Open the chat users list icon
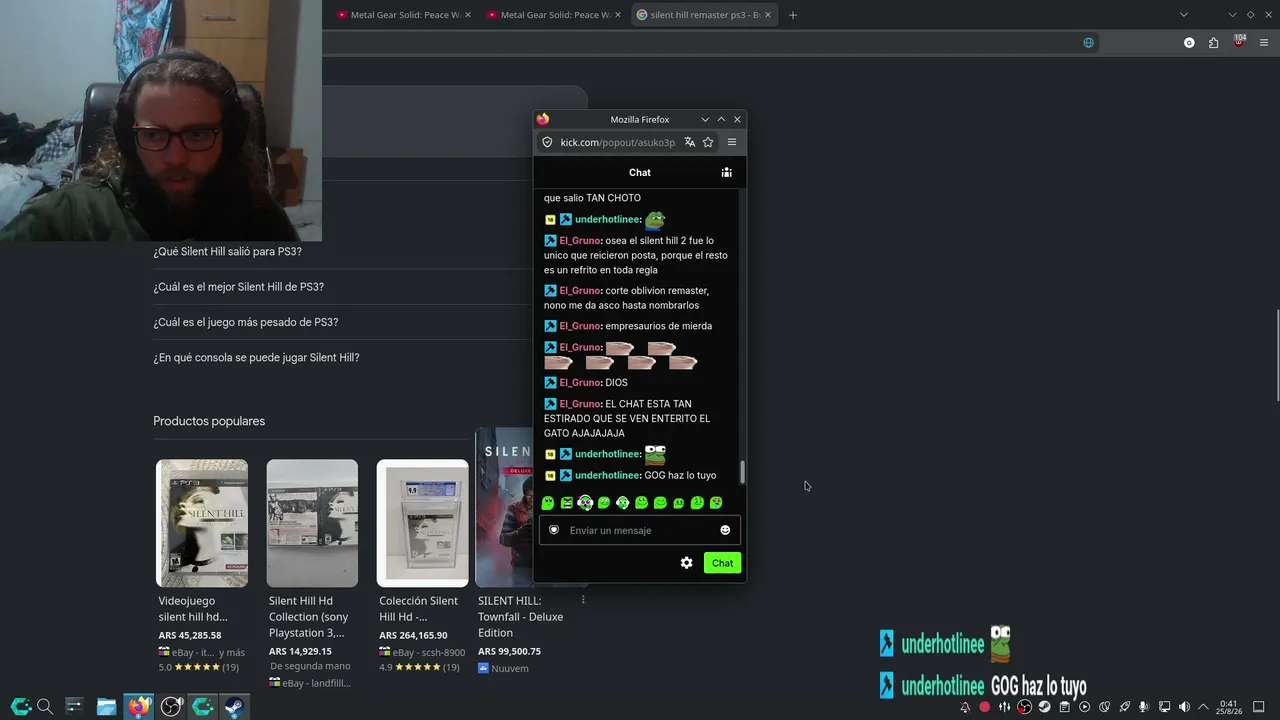 (727, 173)
